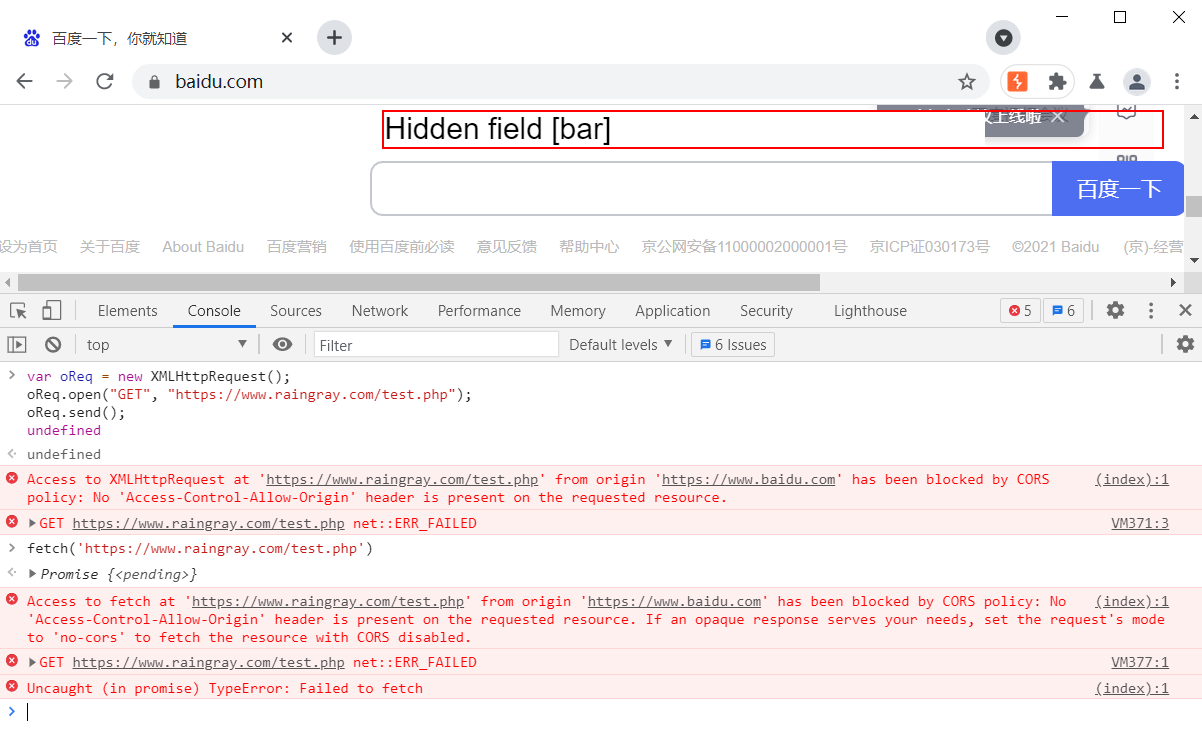Open the Security tab

[766, 311]
